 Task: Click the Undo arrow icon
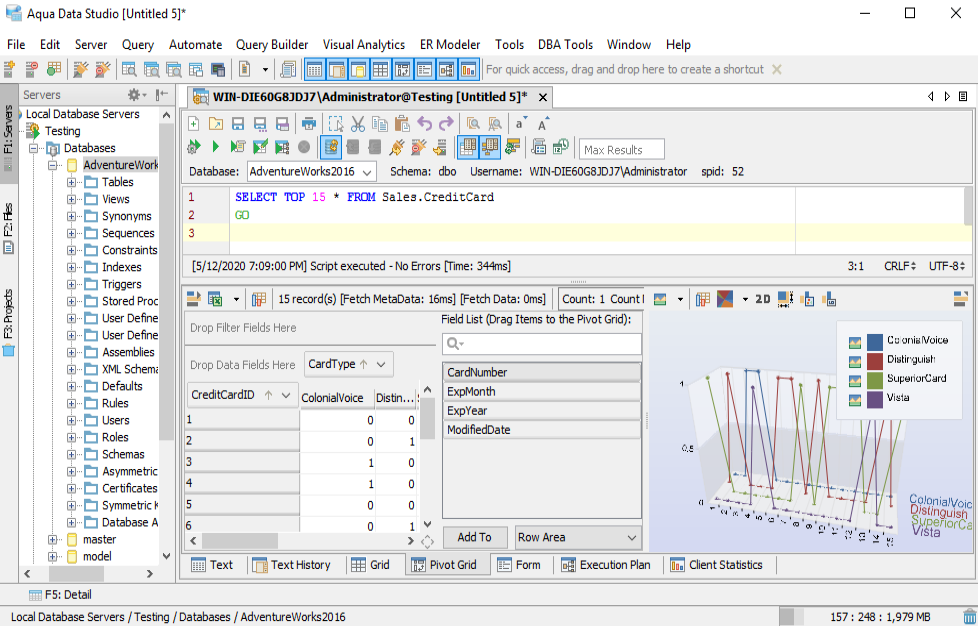[x=425, y=124]
